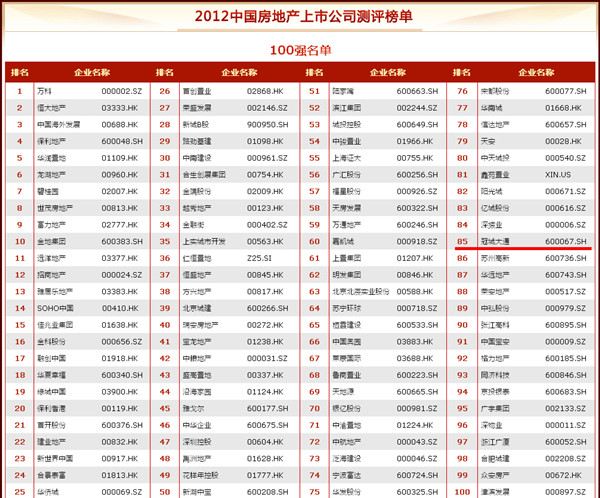The height and width of the screenshot is (498, 600).
Task: Select stock code "600736.SH"
Action: pyautogui.click(x=566, y=258)
